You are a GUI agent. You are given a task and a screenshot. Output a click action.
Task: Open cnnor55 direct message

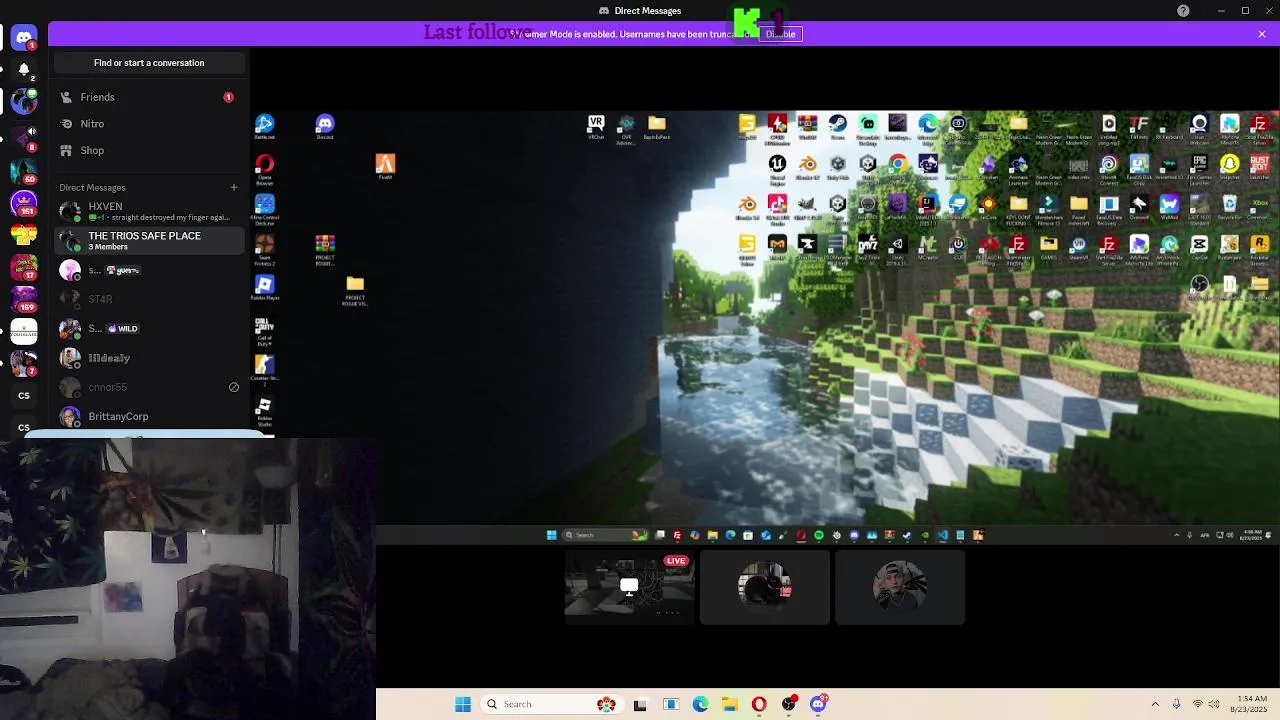coord(149,387)
